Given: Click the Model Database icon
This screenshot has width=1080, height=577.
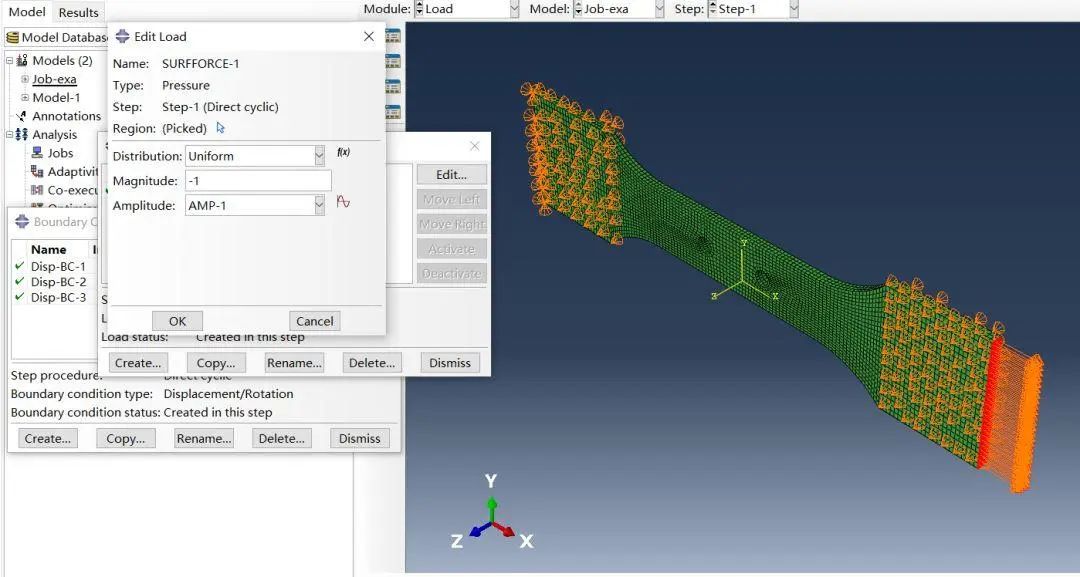Looking at the screenshot, I should coord(12,37).
